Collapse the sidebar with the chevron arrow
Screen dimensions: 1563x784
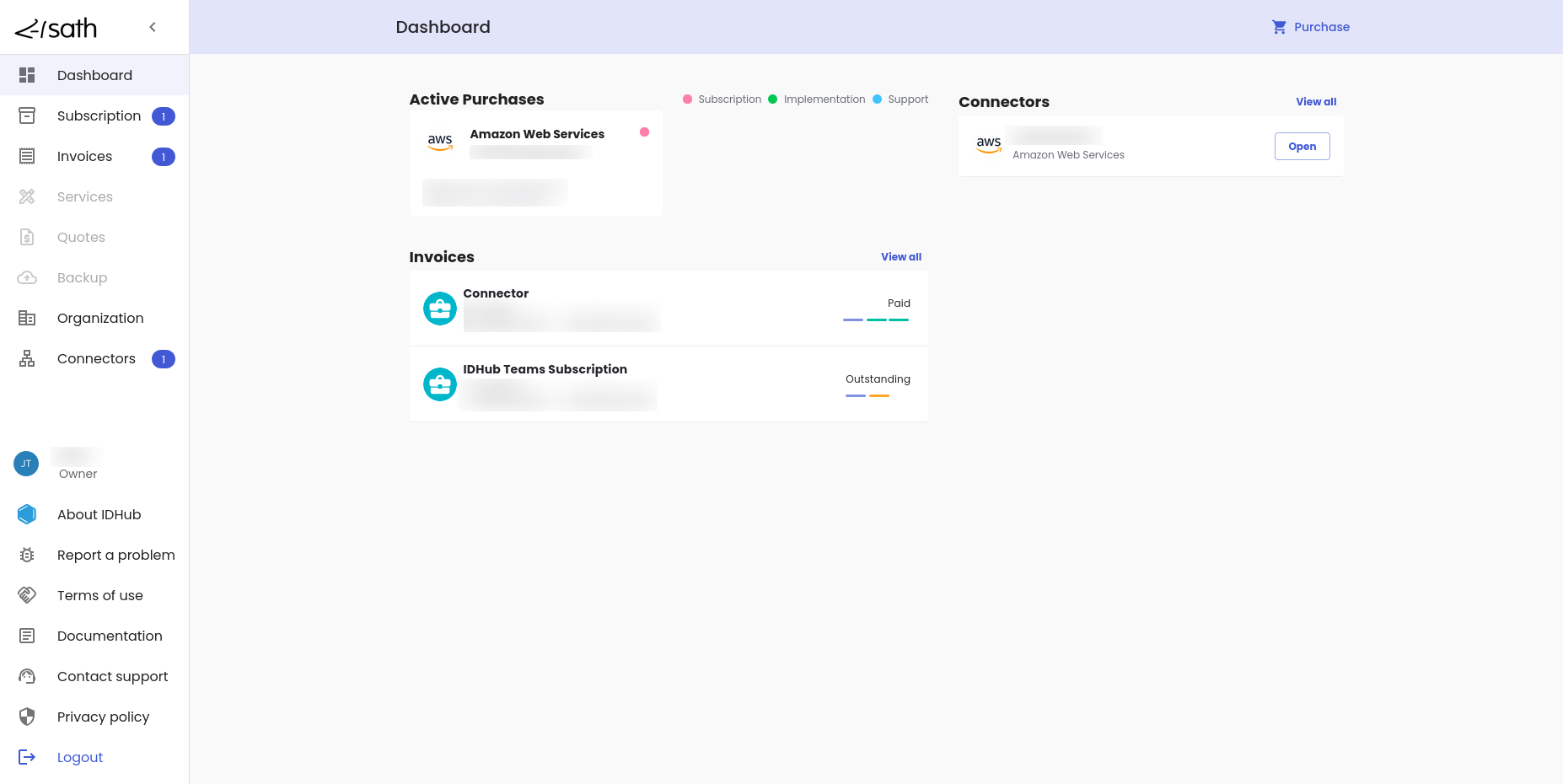coord(153,27)
